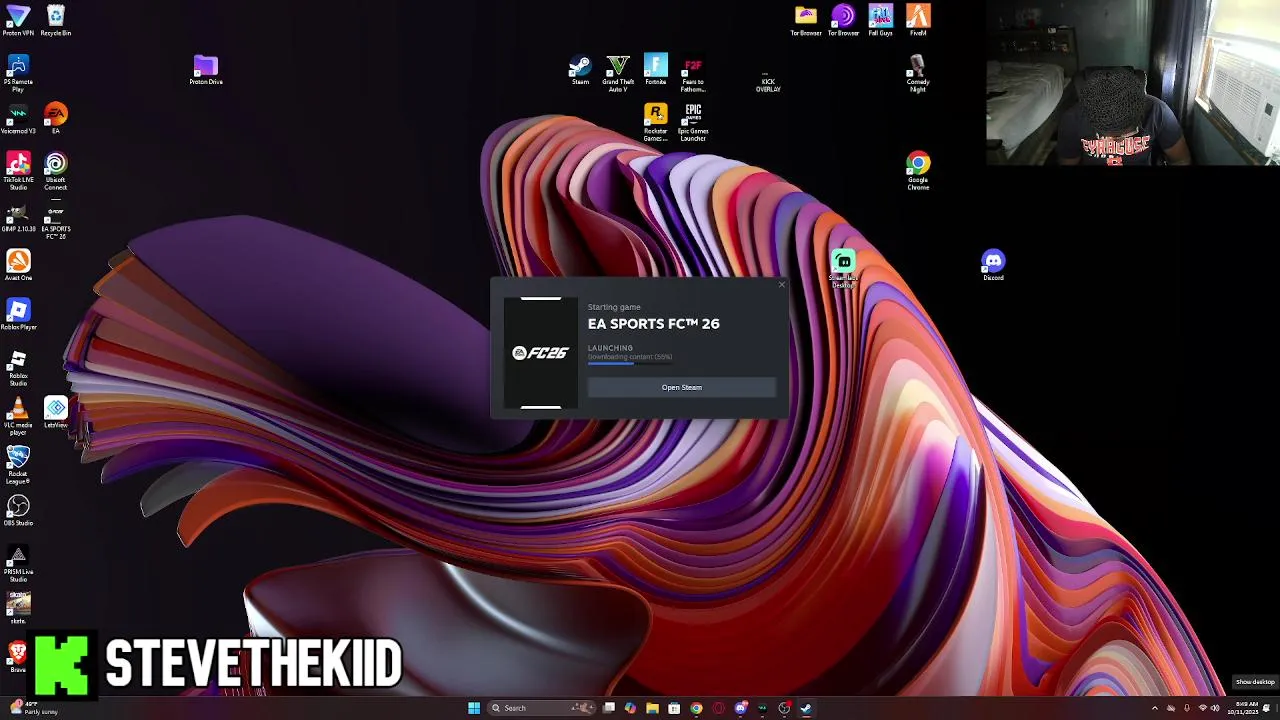1280x720 pixels.
Task: Open Google Chrome from the taskbar
Action: (696, 708)
